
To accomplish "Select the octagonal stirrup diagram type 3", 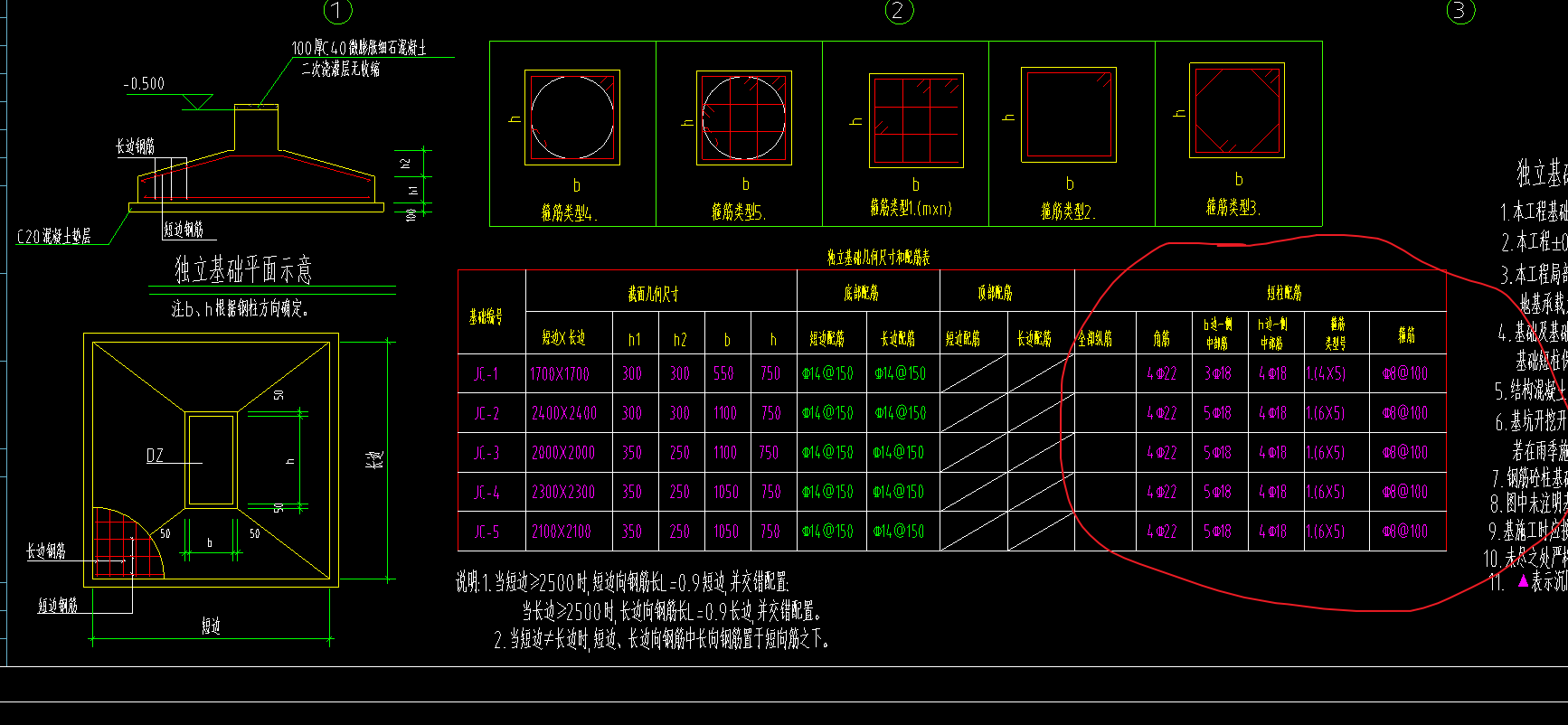I will point(1237,110).
